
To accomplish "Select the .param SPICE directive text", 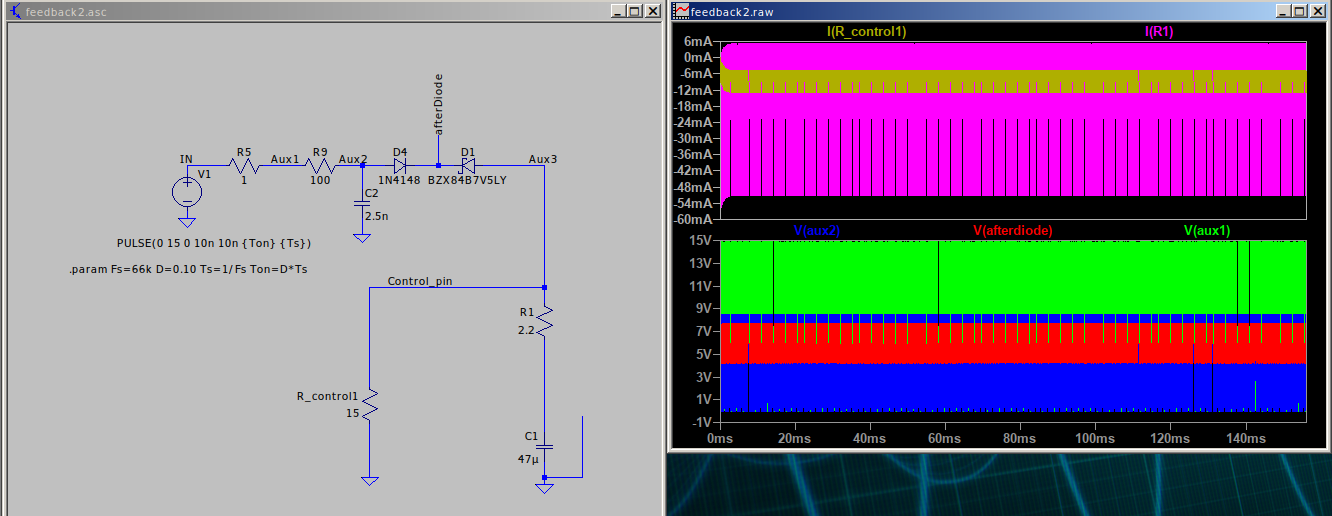I will (x=190, y=271).
